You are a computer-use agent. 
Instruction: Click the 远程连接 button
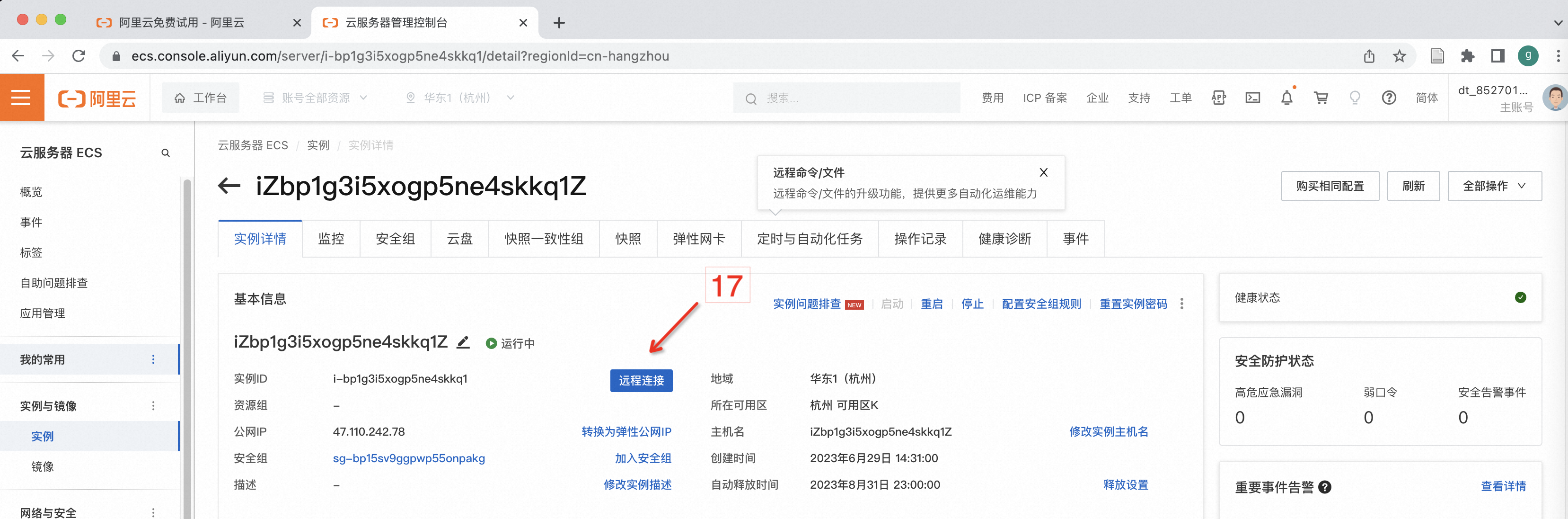point(641,381)
